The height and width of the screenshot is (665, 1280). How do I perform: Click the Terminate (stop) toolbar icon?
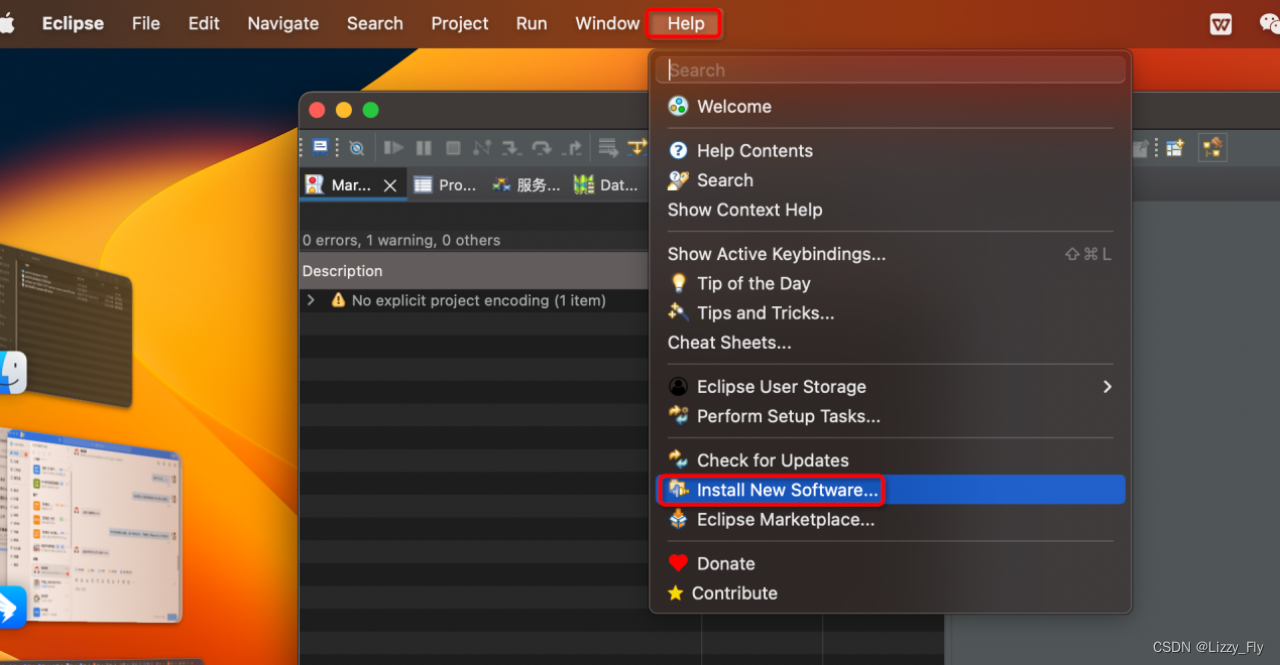click(x=453, y=148)
